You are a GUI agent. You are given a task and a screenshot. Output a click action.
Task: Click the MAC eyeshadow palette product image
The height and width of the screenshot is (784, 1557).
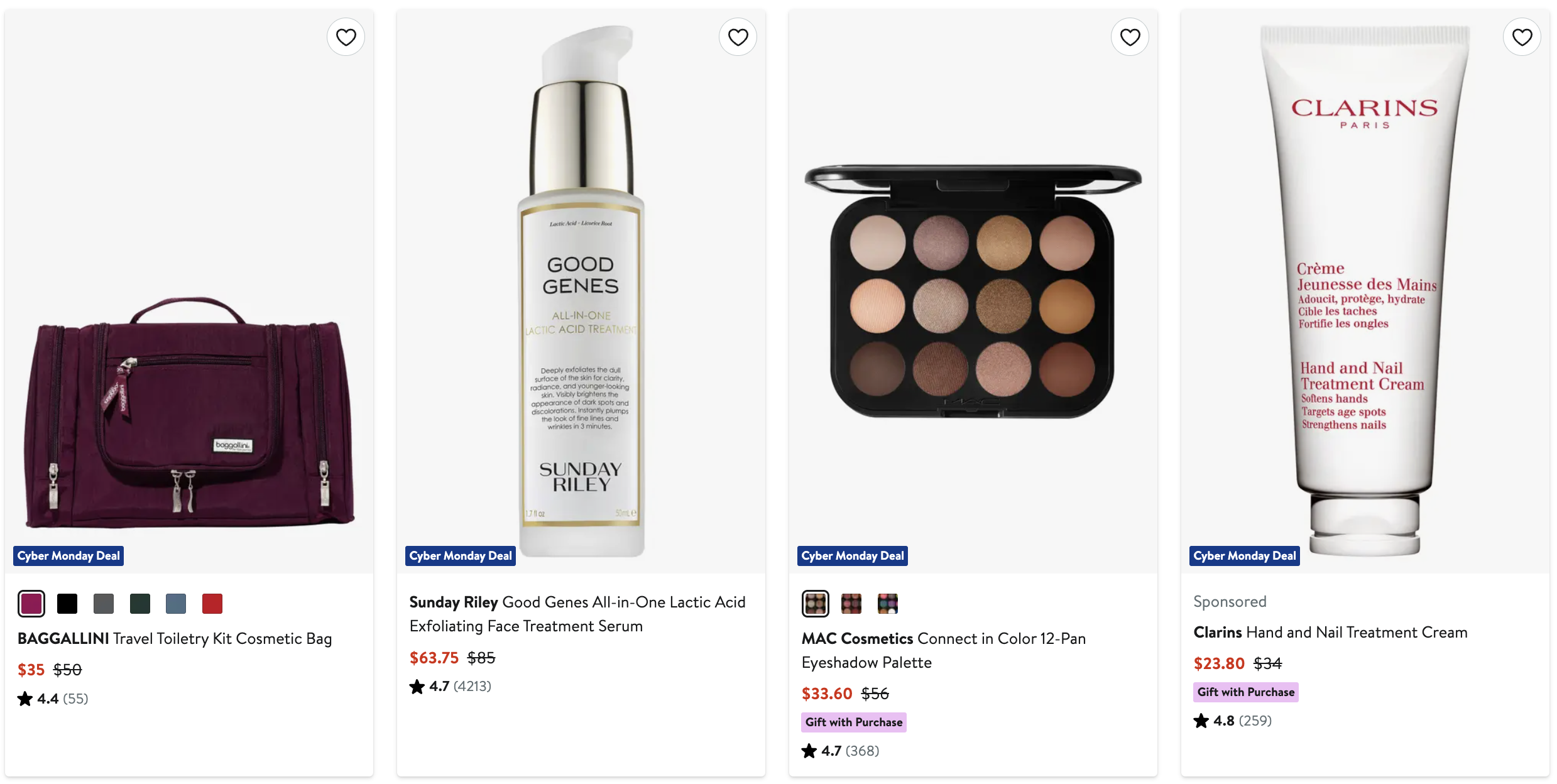coord(973,291)
